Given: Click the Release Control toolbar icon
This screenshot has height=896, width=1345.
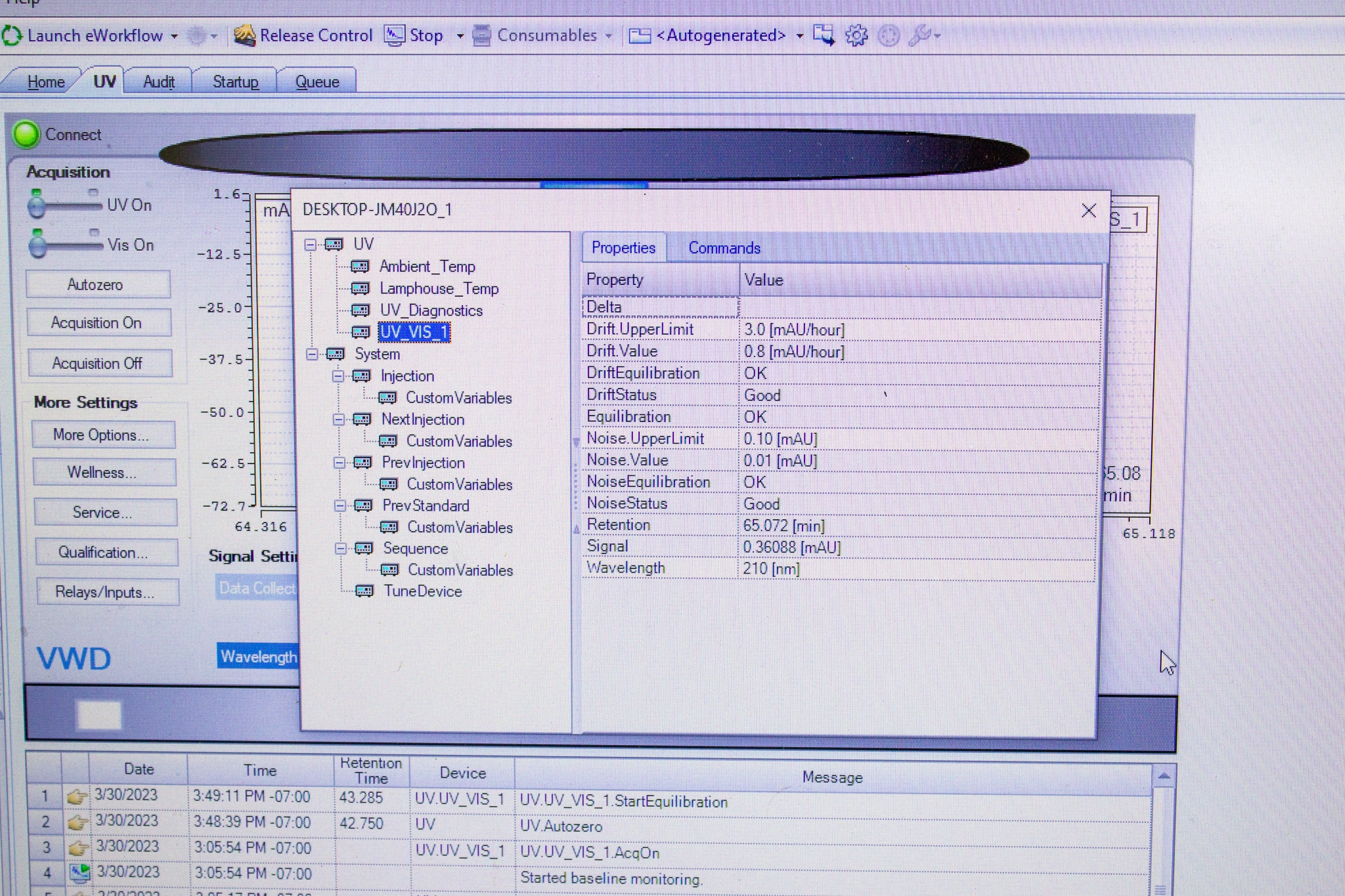Looking at the screenshot, I should pos(244,35).
